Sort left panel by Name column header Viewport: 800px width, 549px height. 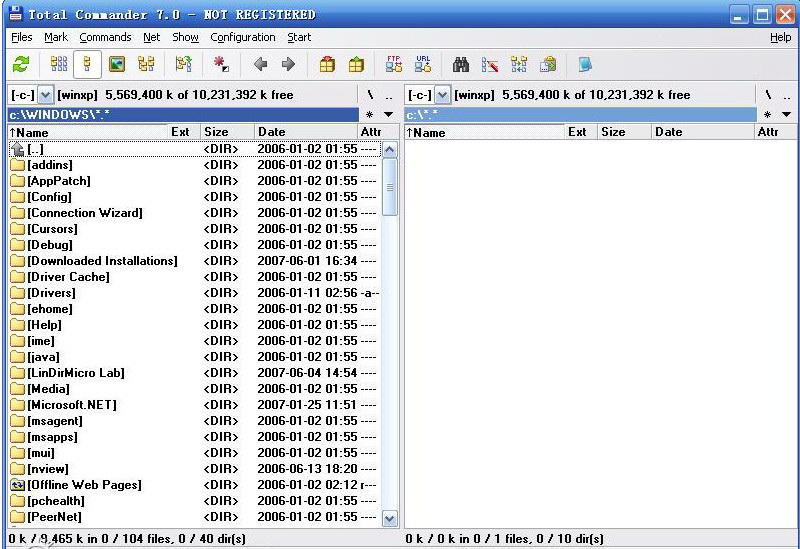click(87, 132)
